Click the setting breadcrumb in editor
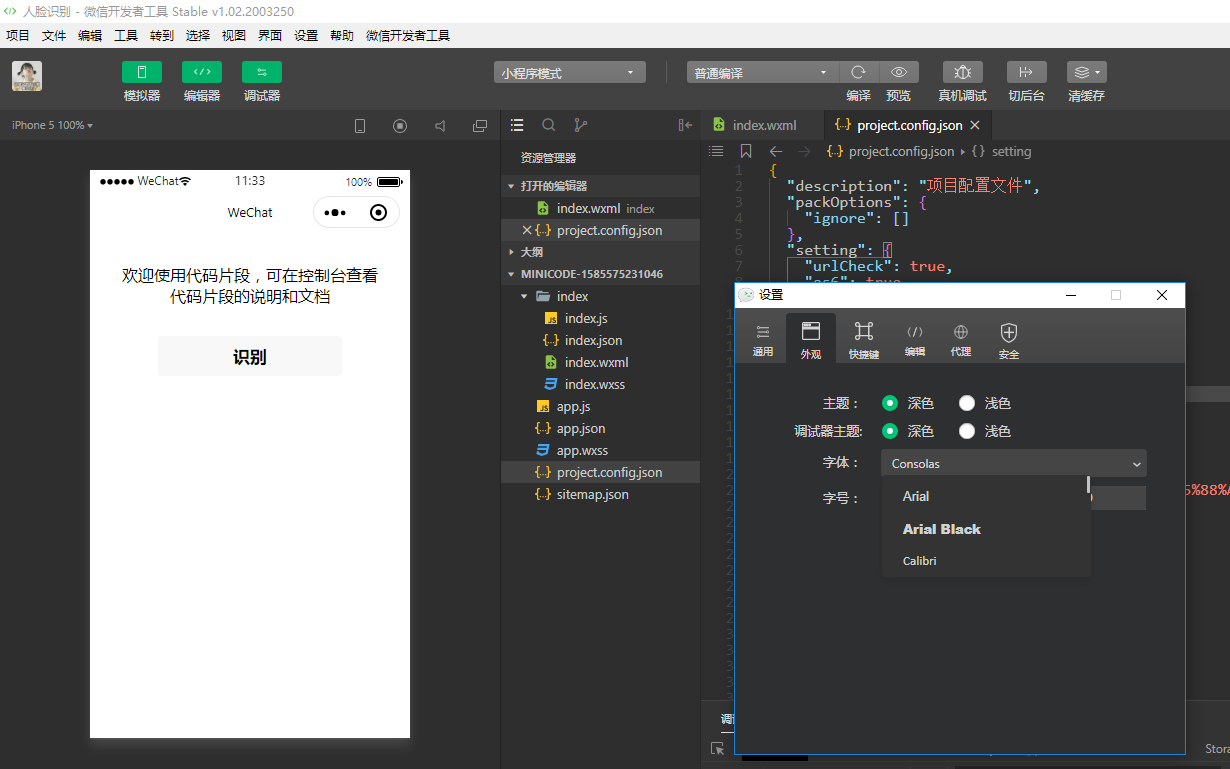 (1011, 152)
